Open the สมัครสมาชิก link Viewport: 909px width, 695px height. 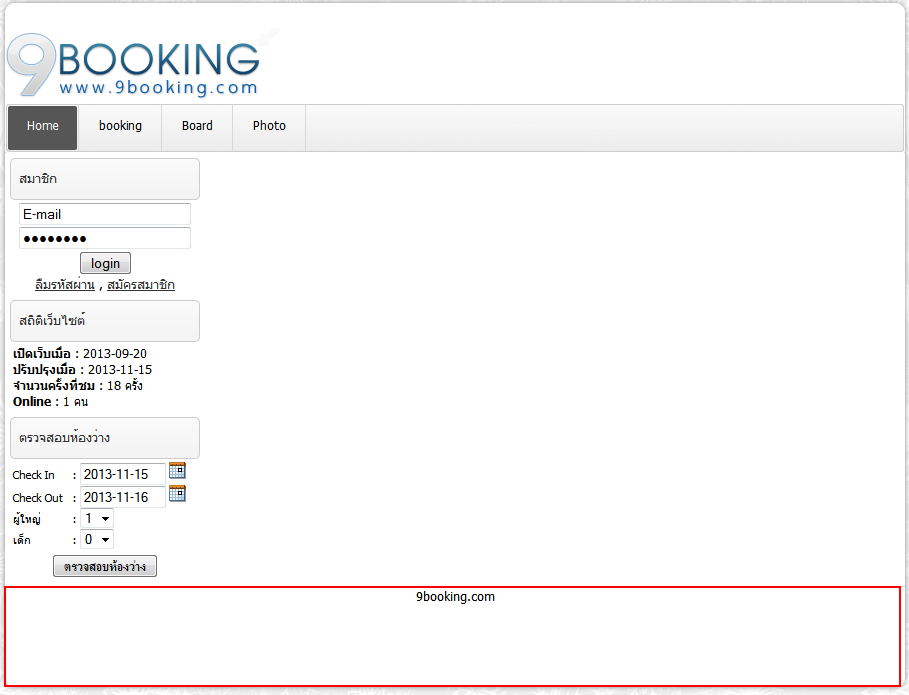141,285
